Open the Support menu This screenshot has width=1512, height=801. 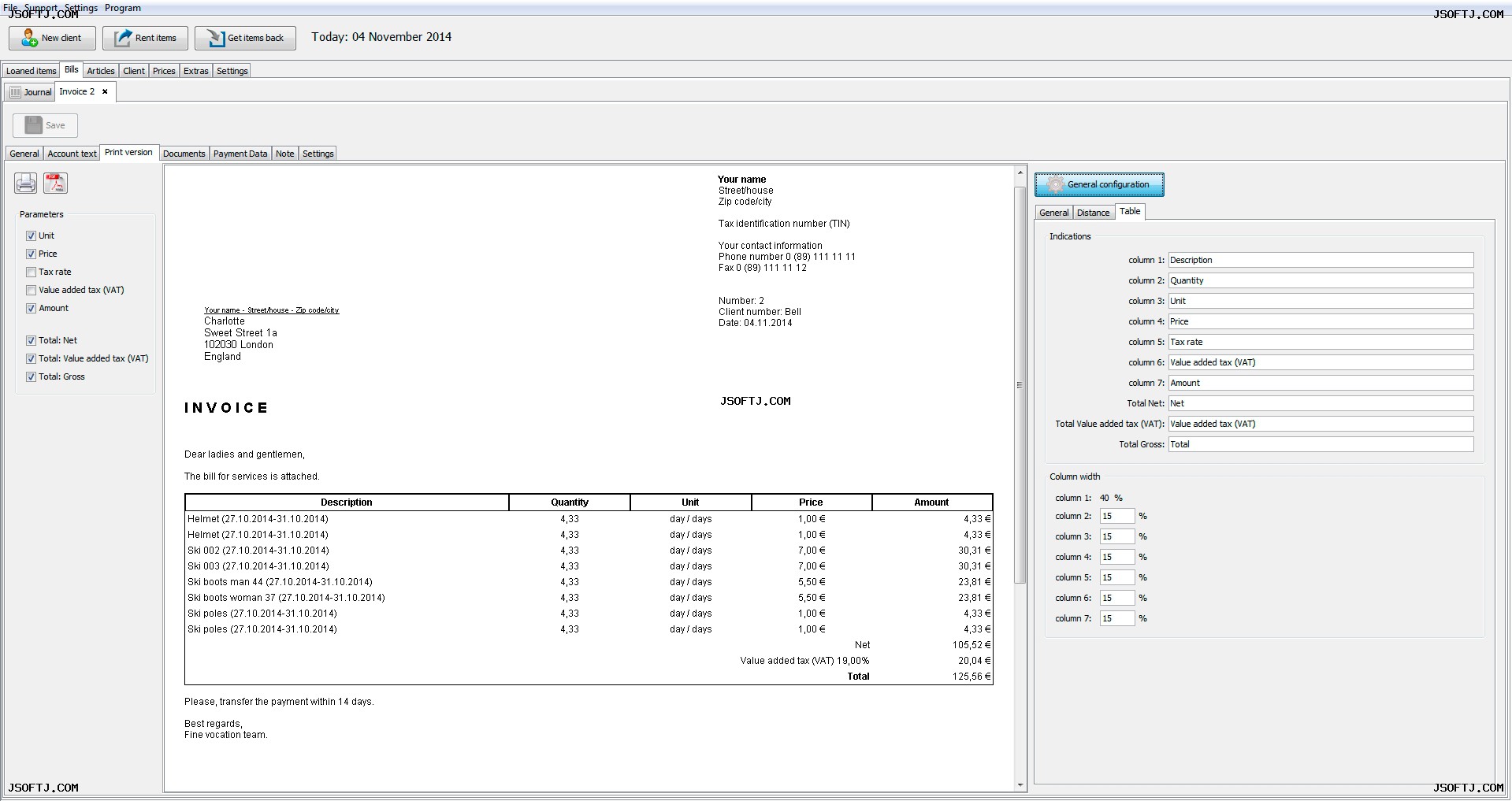pos(40,7)
